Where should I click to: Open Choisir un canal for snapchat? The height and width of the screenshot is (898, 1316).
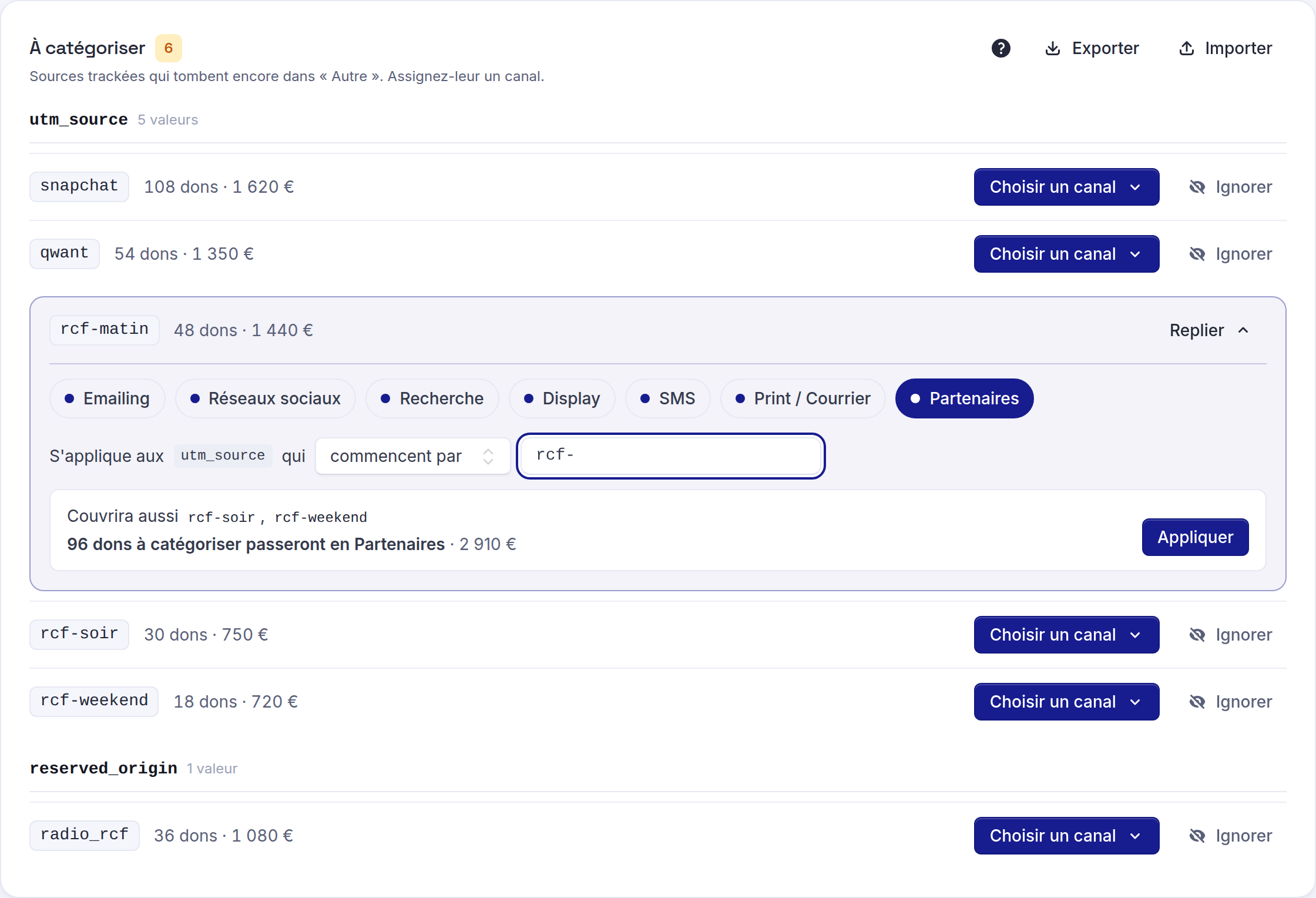1066,187
